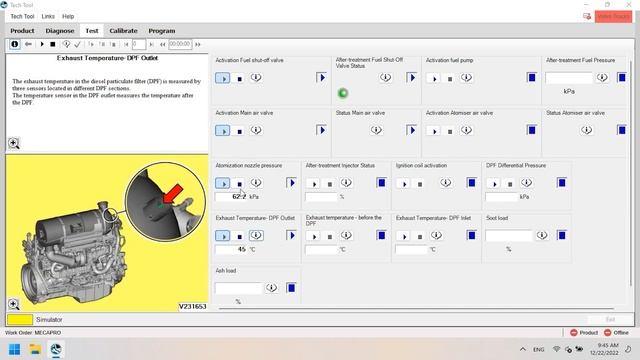Start Atomization nozzle pressure test
640x360 pixels.
(222, 183)
